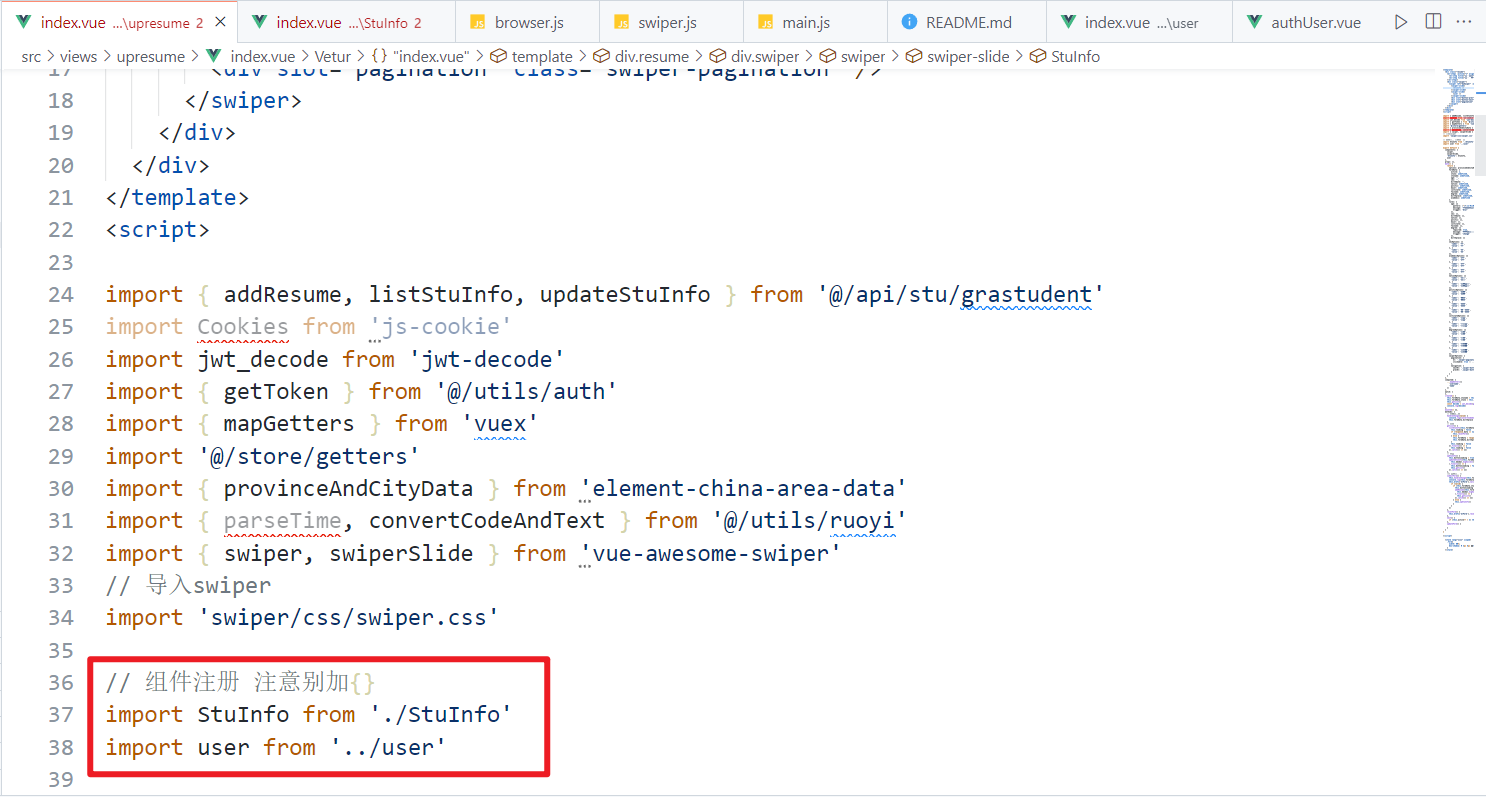Expand the 'template' breadcrumb item
Image resolution: width=1486 pixels, height=797 pixels.
coord(541,57)
